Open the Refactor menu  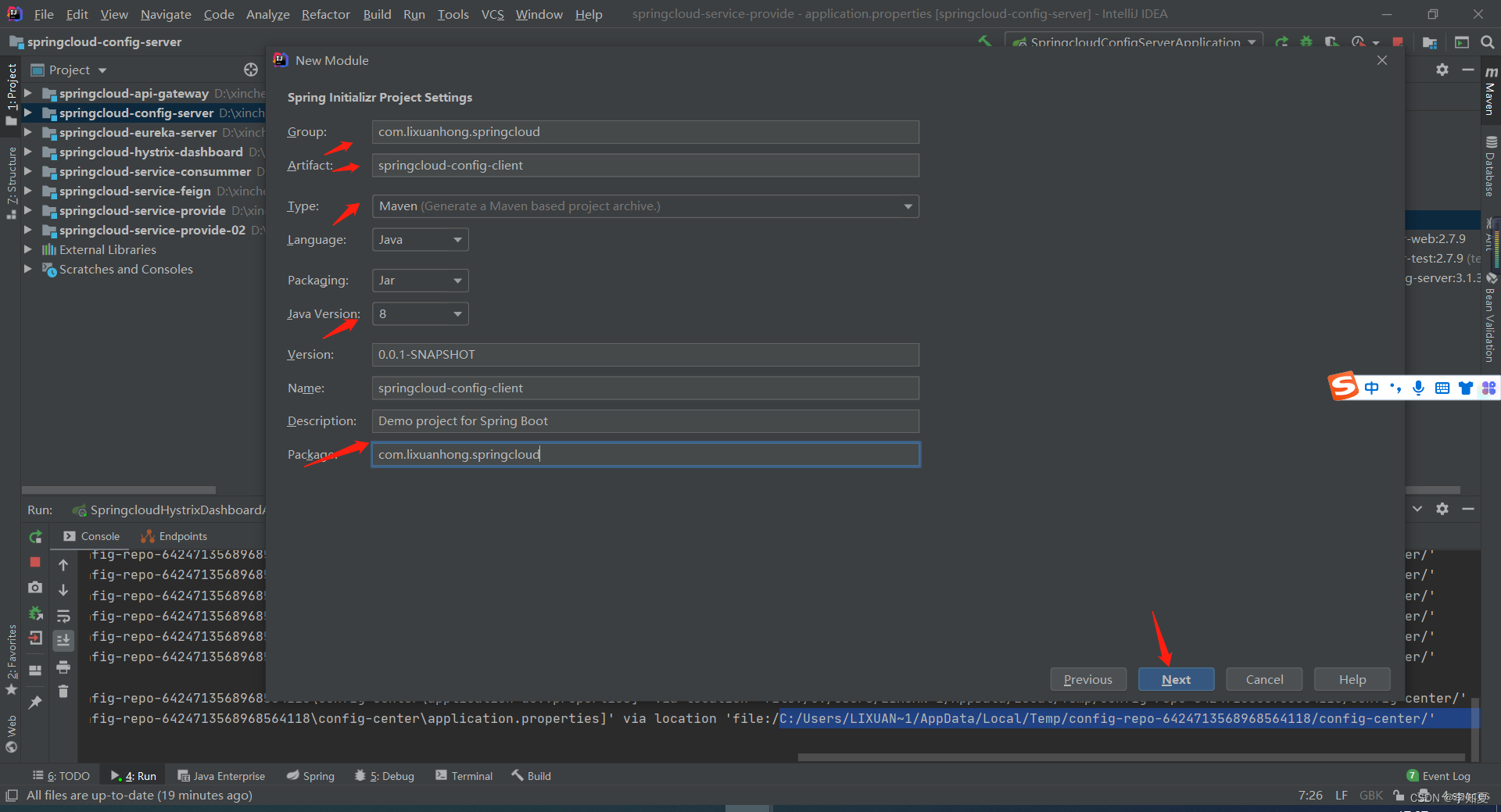pos(326,14)
